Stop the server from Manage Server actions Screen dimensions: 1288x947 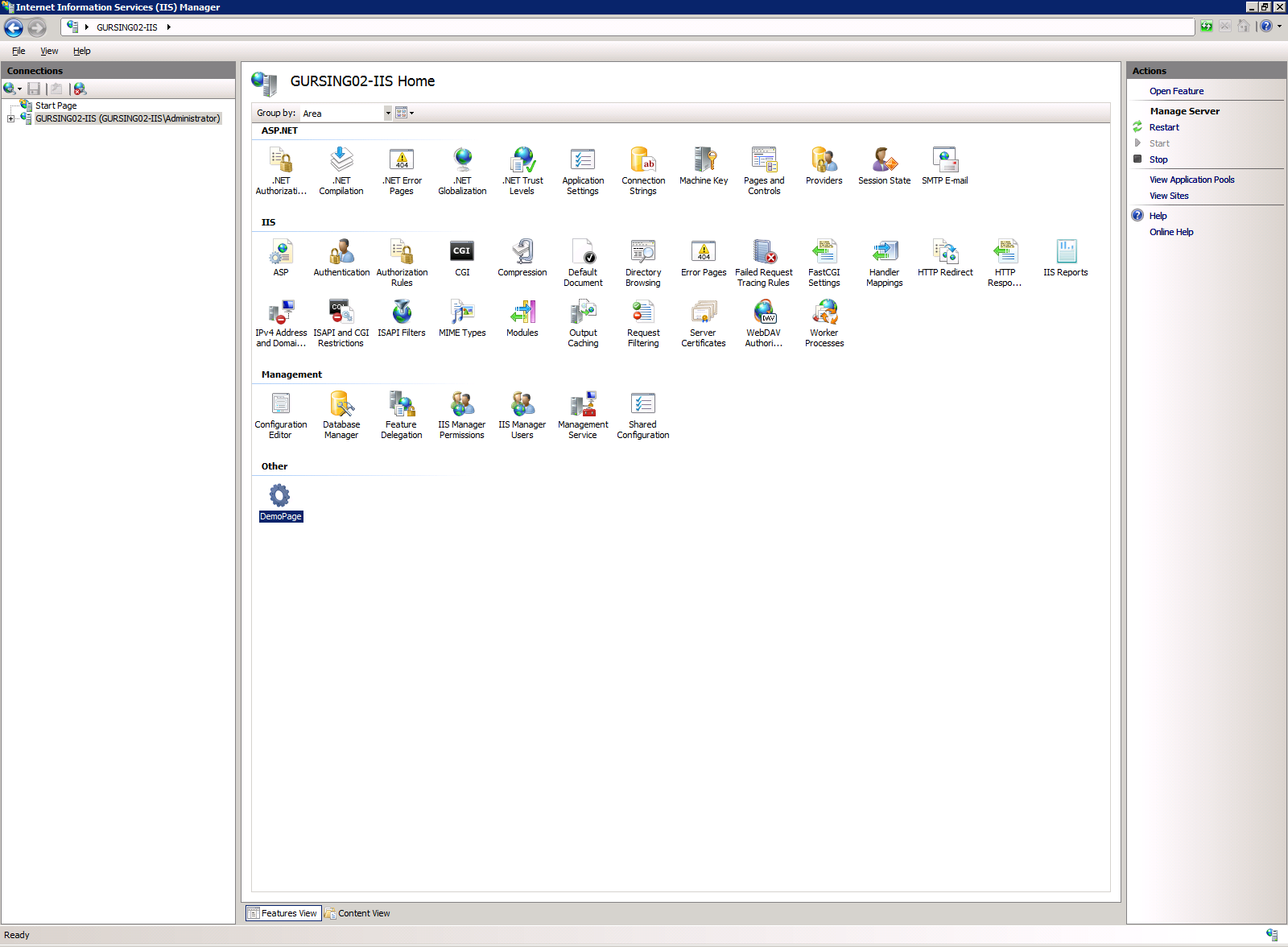point(1158,159)
